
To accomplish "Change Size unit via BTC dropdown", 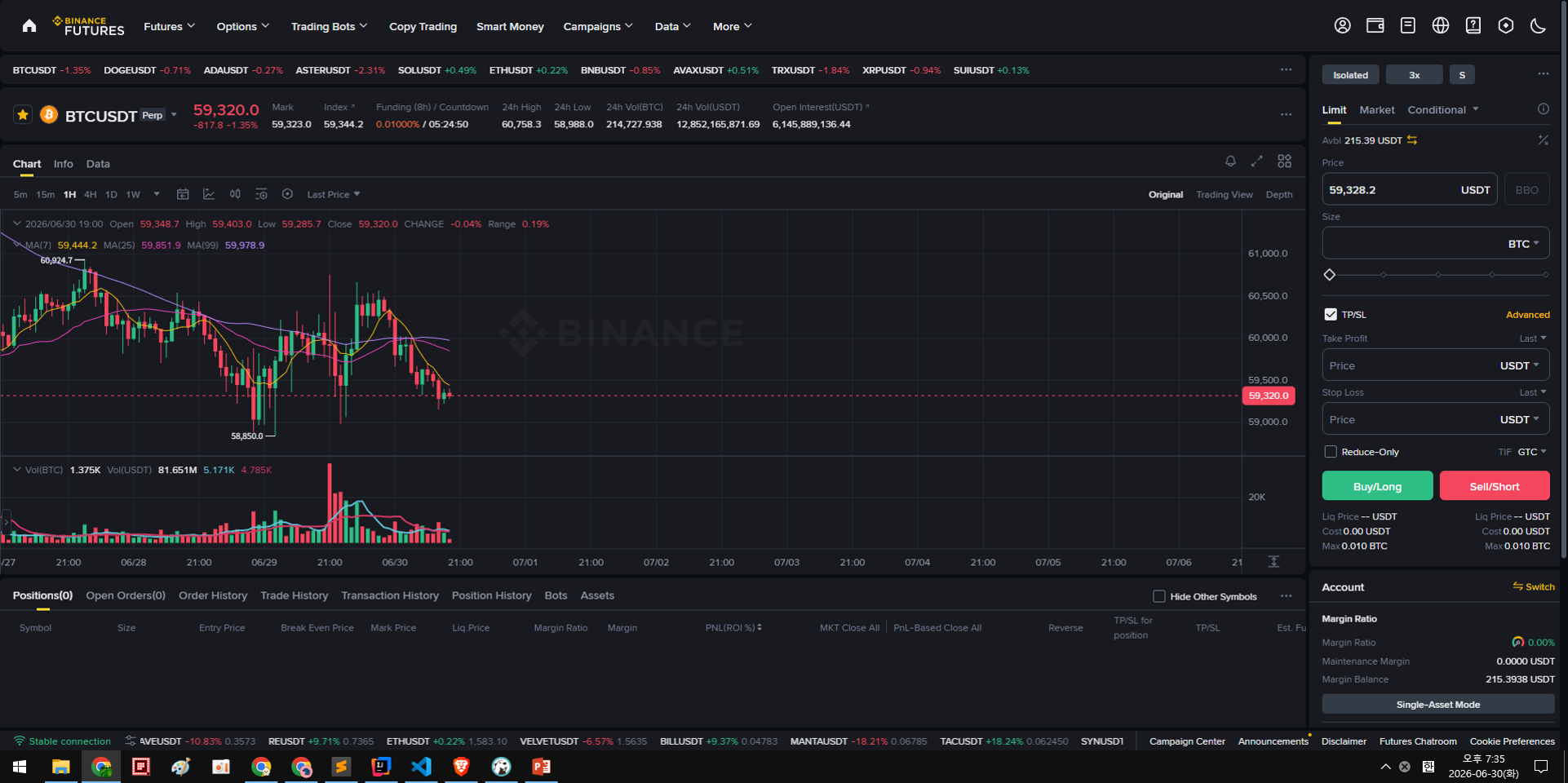I will (x=1523, y=244).
